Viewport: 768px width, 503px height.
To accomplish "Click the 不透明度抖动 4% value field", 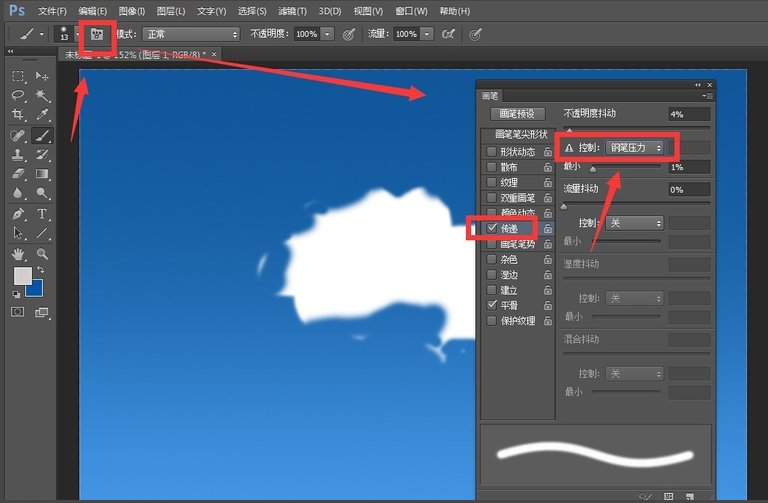I will pyautogui.click(x=689, y=114).
